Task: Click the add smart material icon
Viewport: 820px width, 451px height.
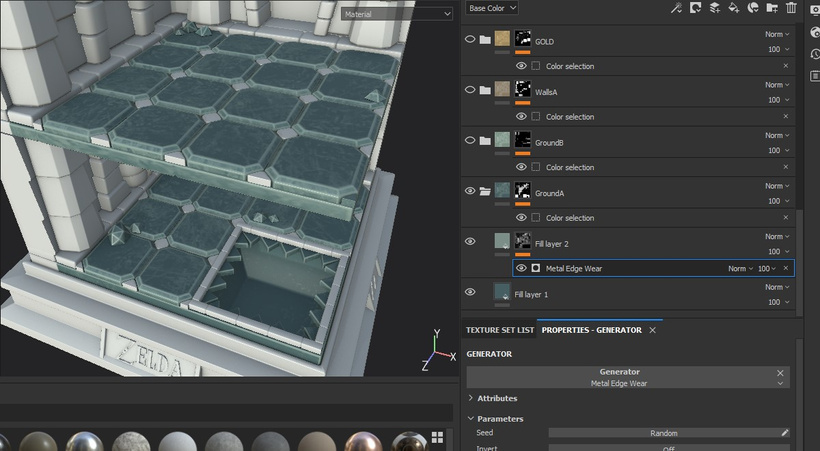Action: pos(753,8)
